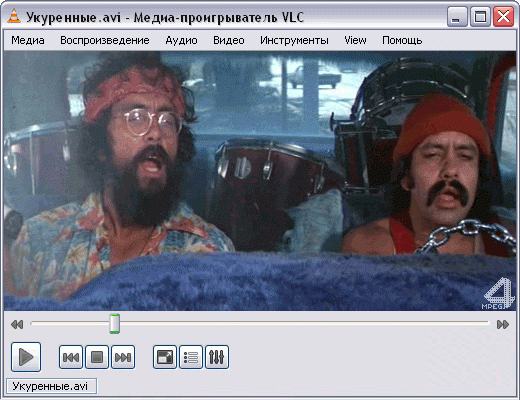This screenshot has height=400, width=520.
Task: Click the slower rewind double-arrow icon
Action: pos(17,324)
